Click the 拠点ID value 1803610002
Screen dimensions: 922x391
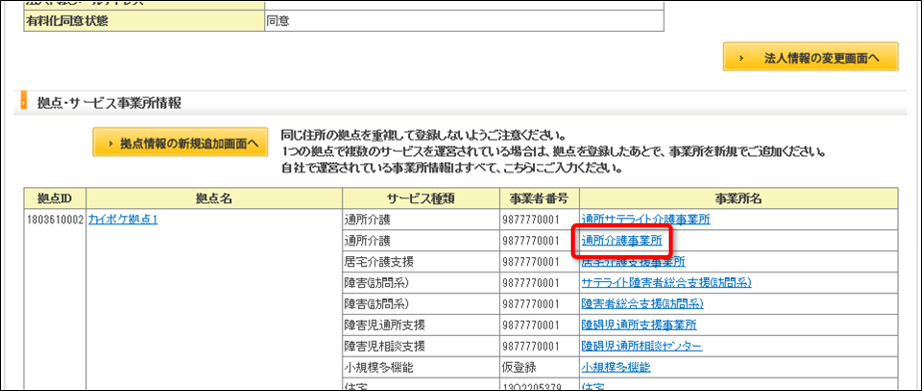(55, 220)
